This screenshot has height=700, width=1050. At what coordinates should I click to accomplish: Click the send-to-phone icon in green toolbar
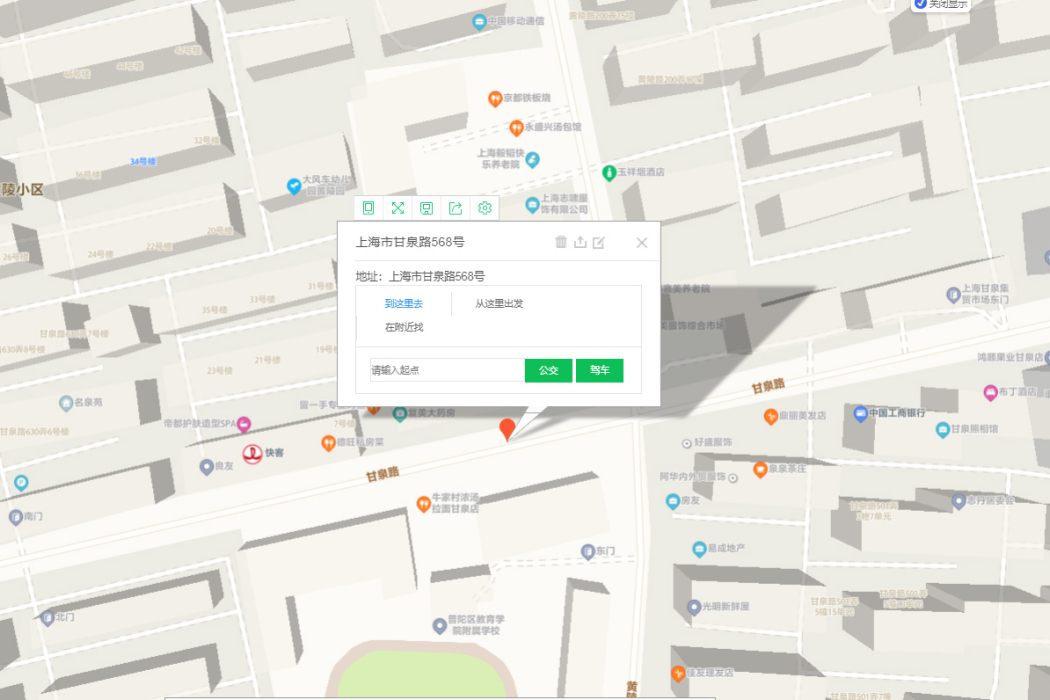(x=368, y=208)
